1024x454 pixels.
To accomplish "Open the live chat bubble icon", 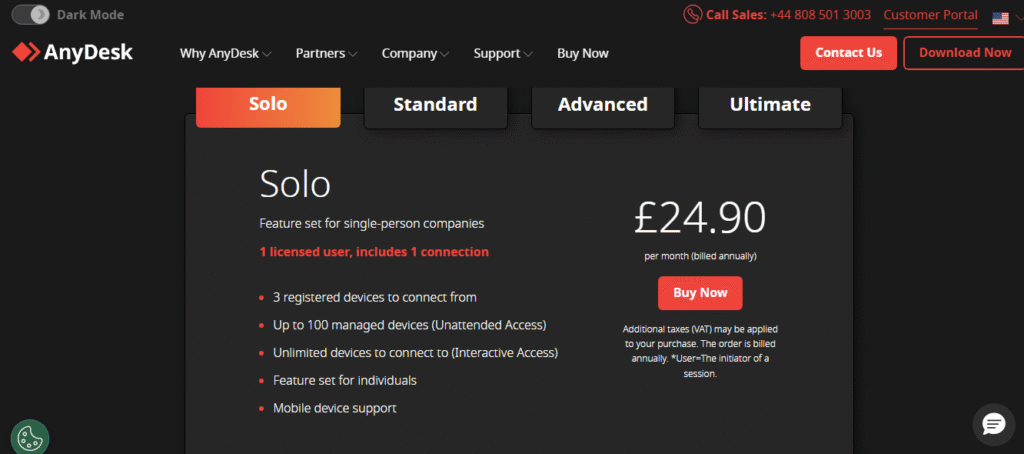I will [993, 424].
